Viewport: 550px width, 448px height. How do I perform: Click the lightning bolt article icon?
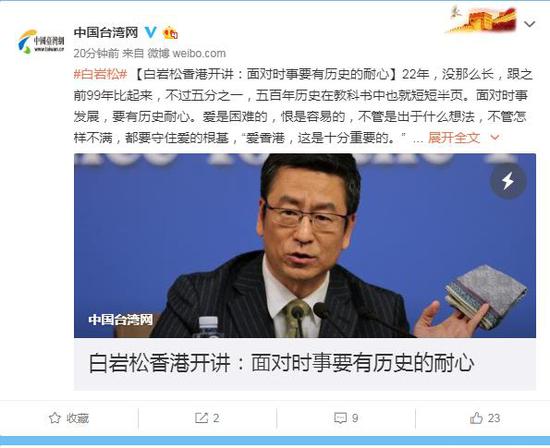coord(508,181)
